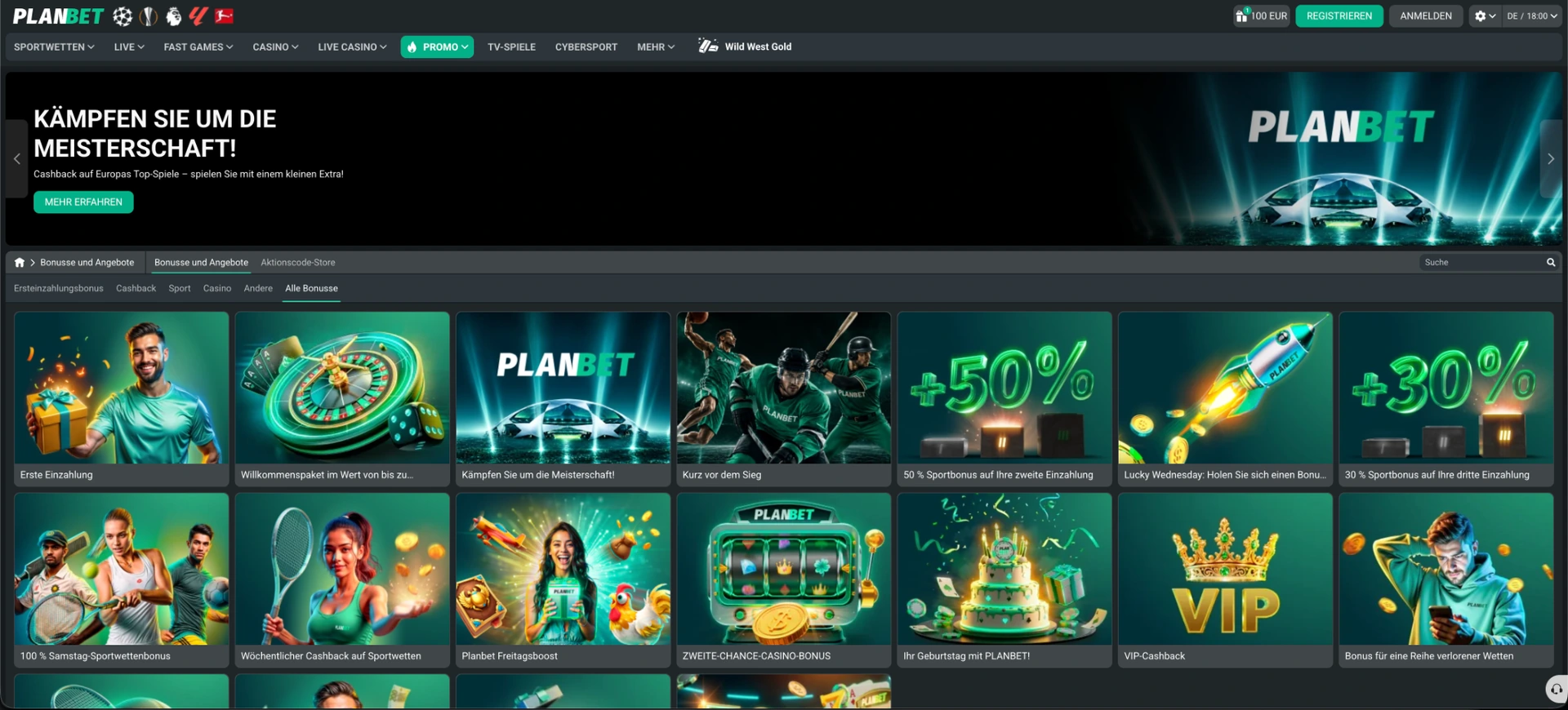Open the TV-Spiele menu item
1568x710 pixels.
tap(511, 47)
